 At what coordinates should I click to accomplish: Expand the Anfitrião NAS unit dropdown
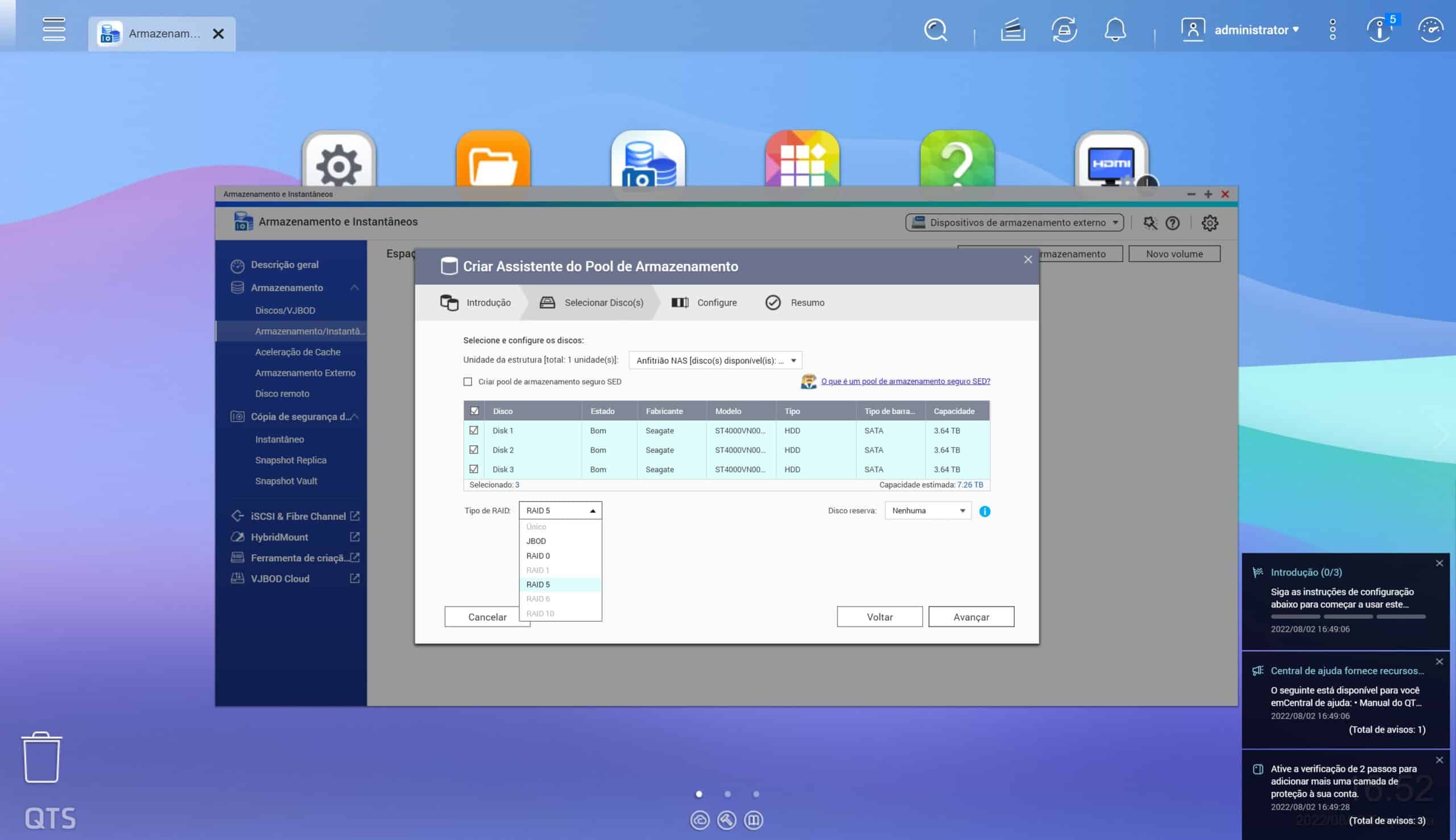[x=715, y=361]
